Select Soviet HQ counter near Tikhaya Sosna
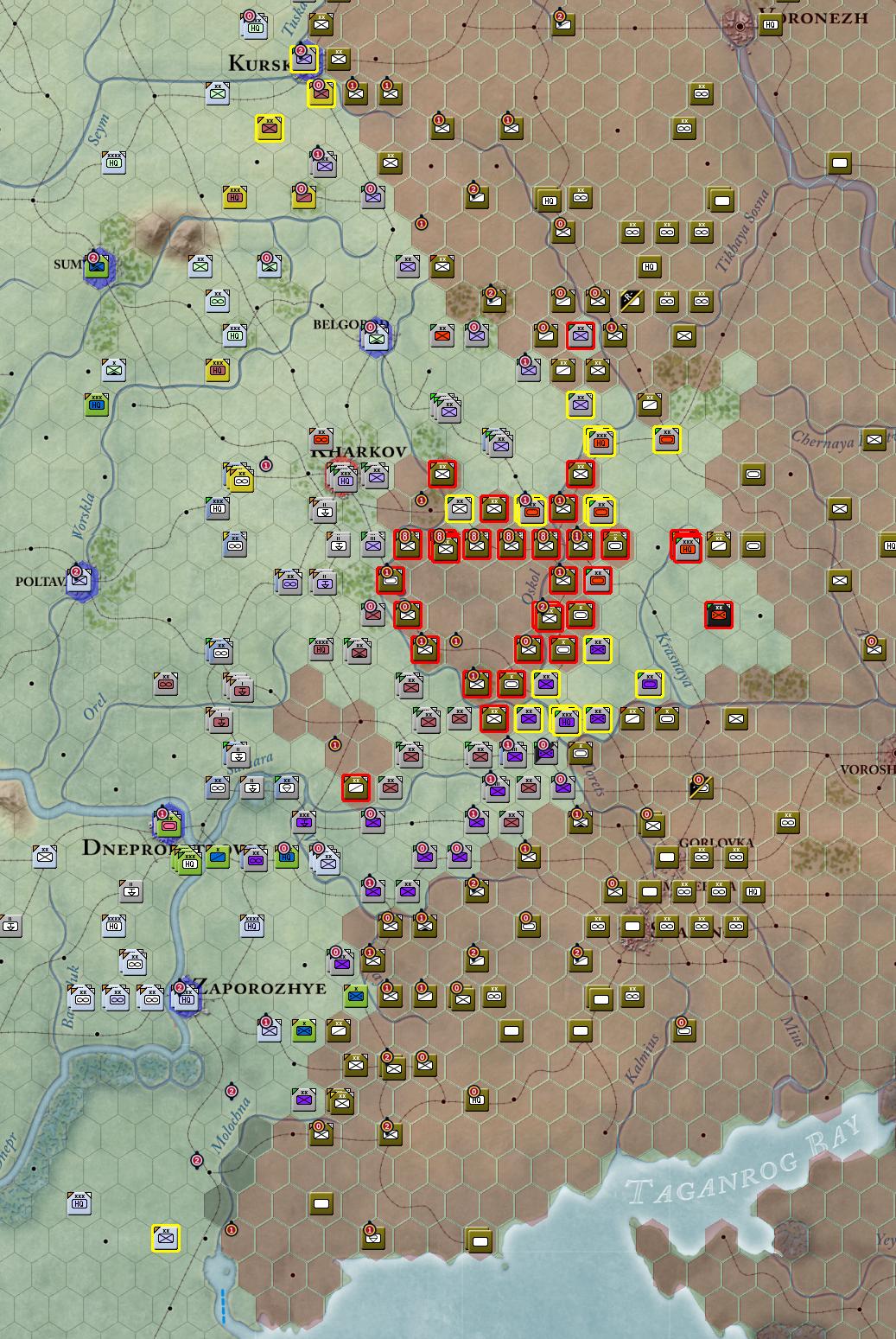 pos(650,266)
